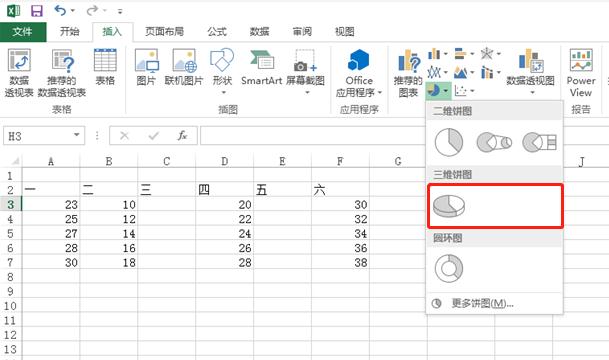Click the confirm checkmark in formula bar
Screen dimensions: 609x360
coord(153,136)
